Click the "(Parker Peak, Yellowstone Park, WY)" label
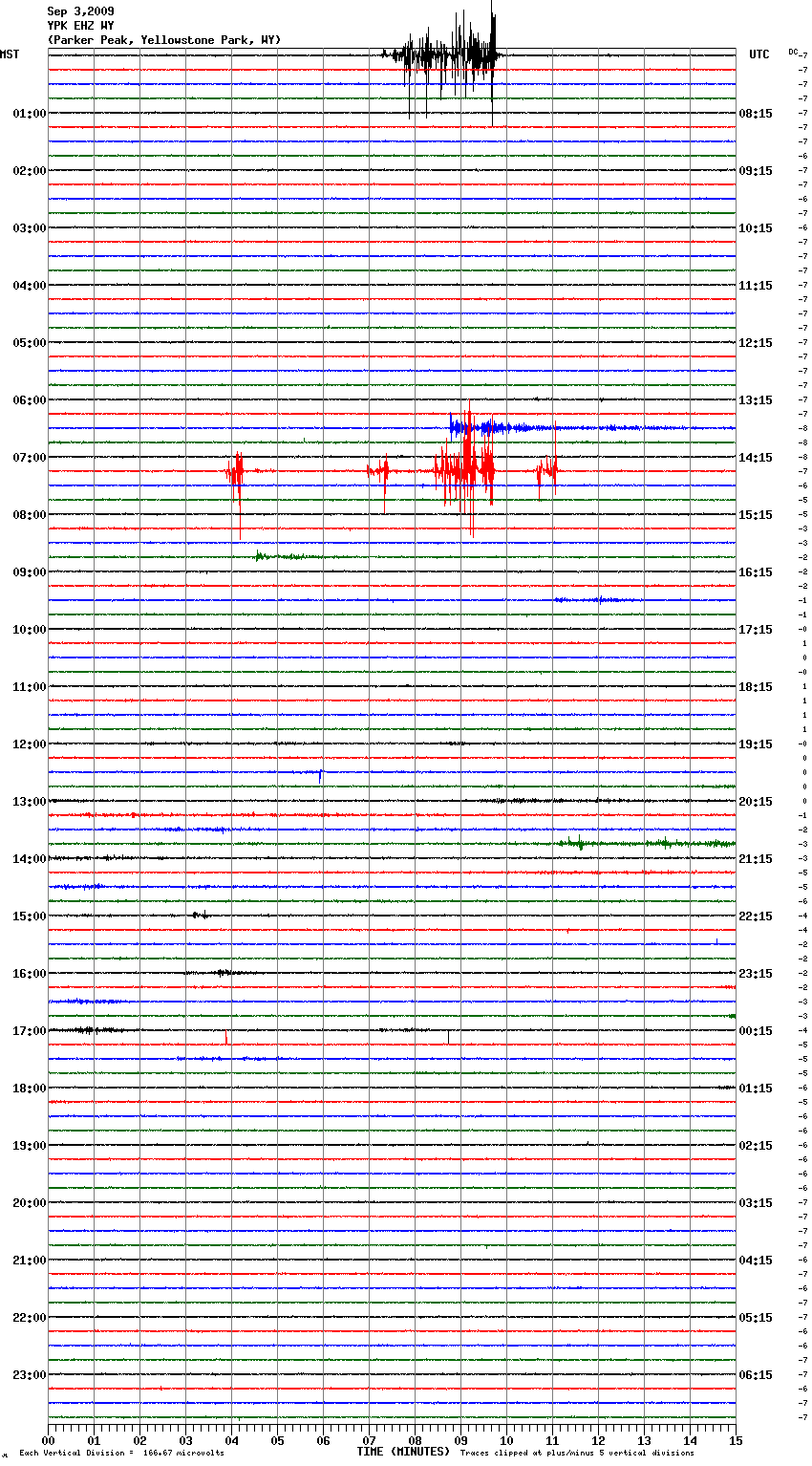The image size is (812, 1466). (x=164, y=40)
